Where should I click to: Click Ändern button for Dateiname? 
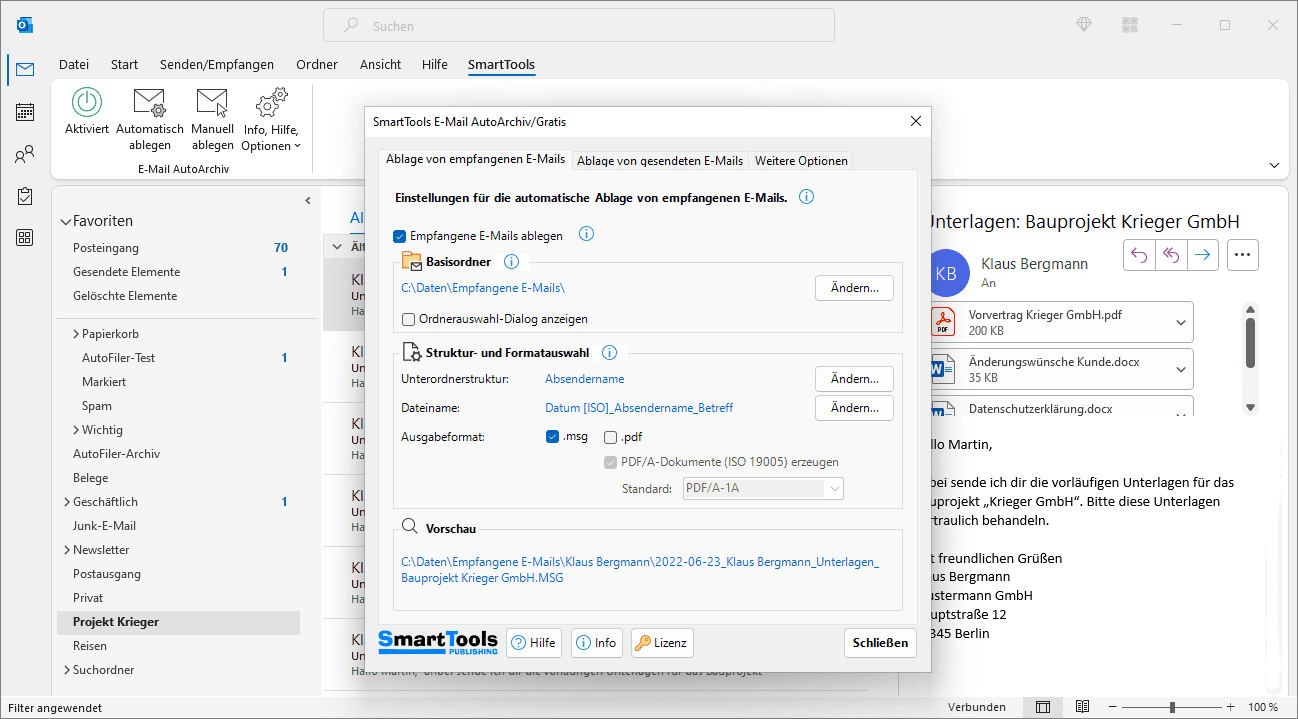coord(854,408)
